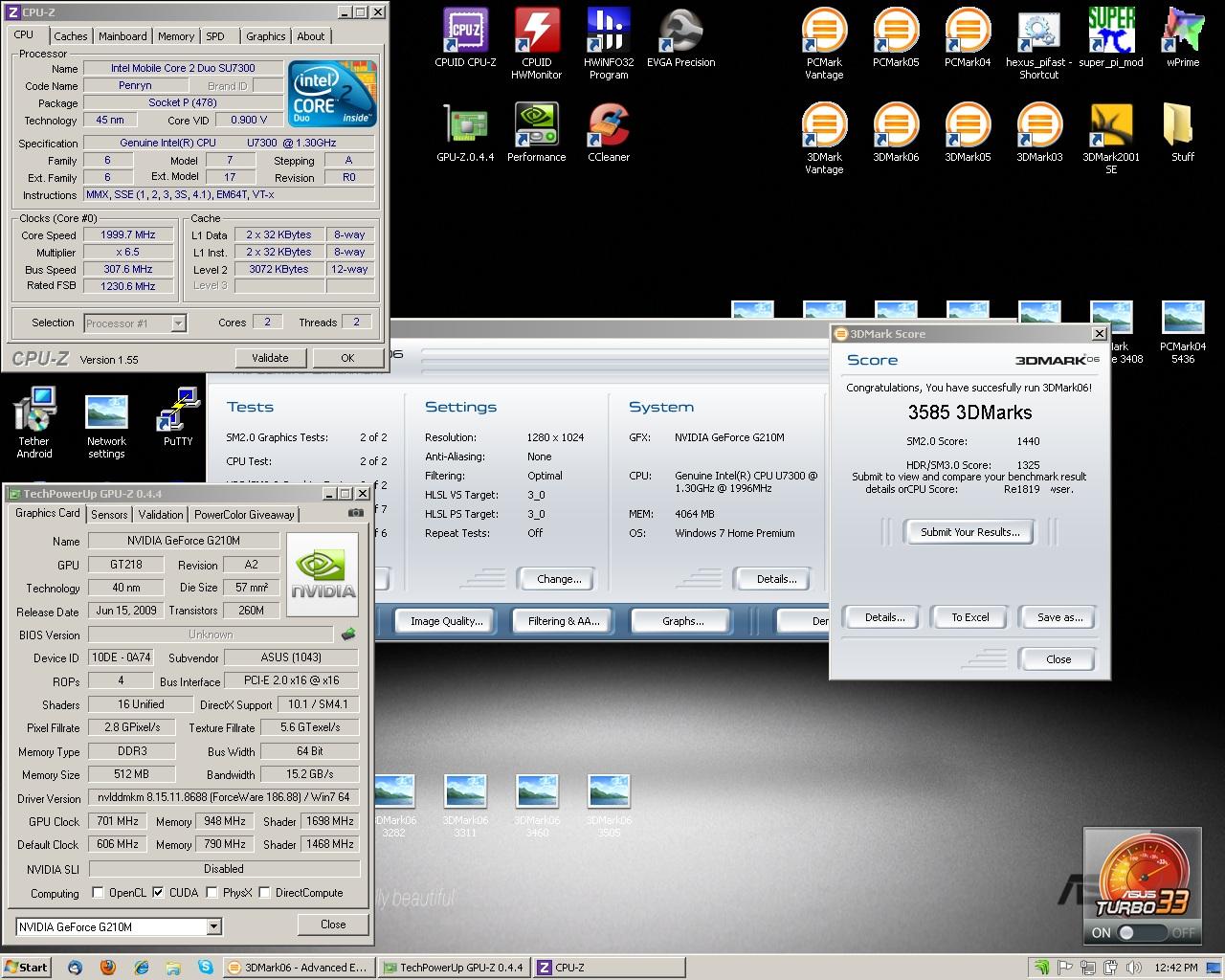1225x980 pixels.
Task: Select 3DMark06 3311 screenshot thumbnail
Action: pos(465,807)
